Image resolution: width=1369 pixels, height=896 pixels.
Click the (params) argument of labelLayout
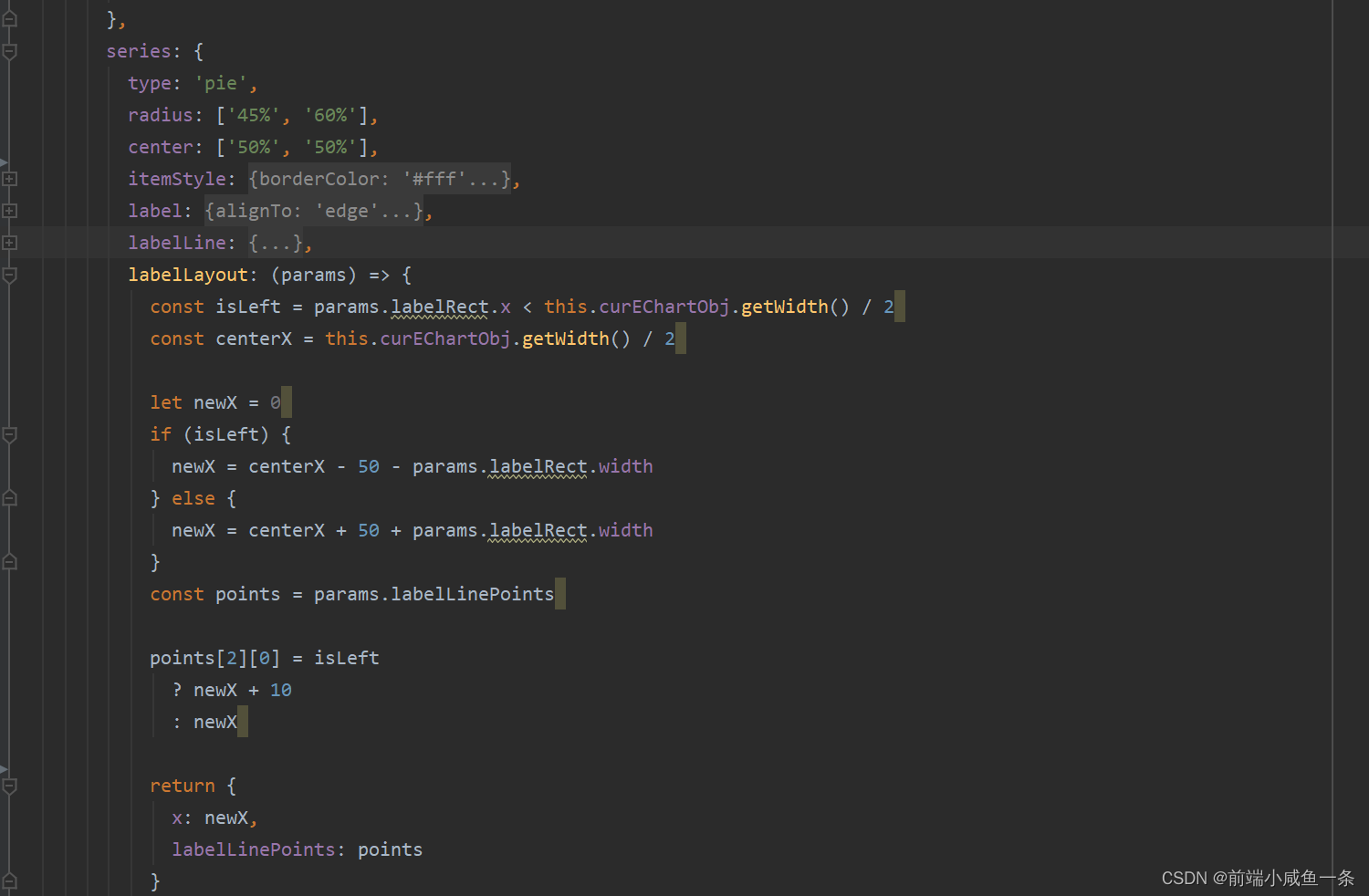[x=314, y=275]
